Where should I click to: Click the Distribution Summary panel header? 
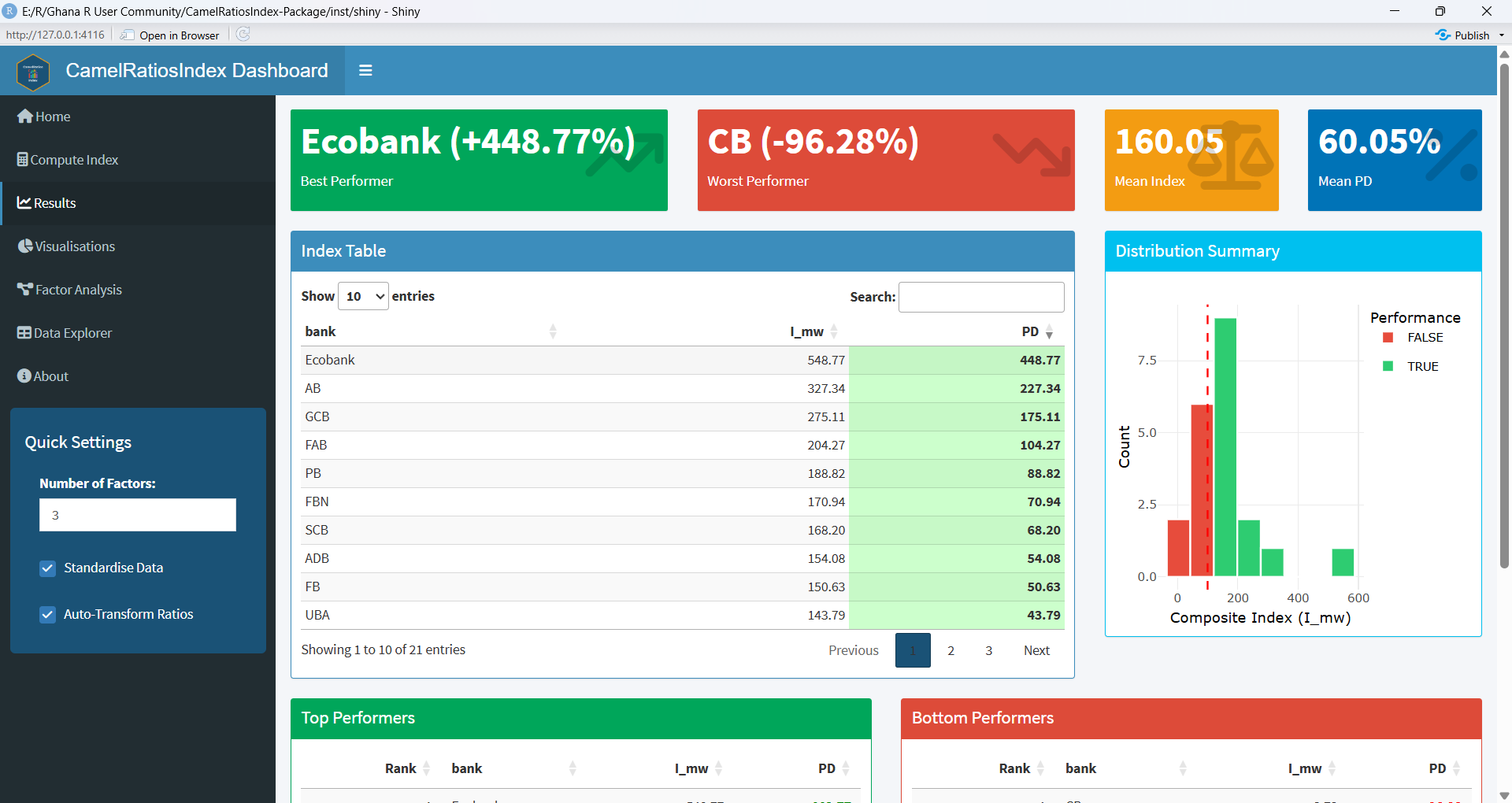[x=1293, y=251]
